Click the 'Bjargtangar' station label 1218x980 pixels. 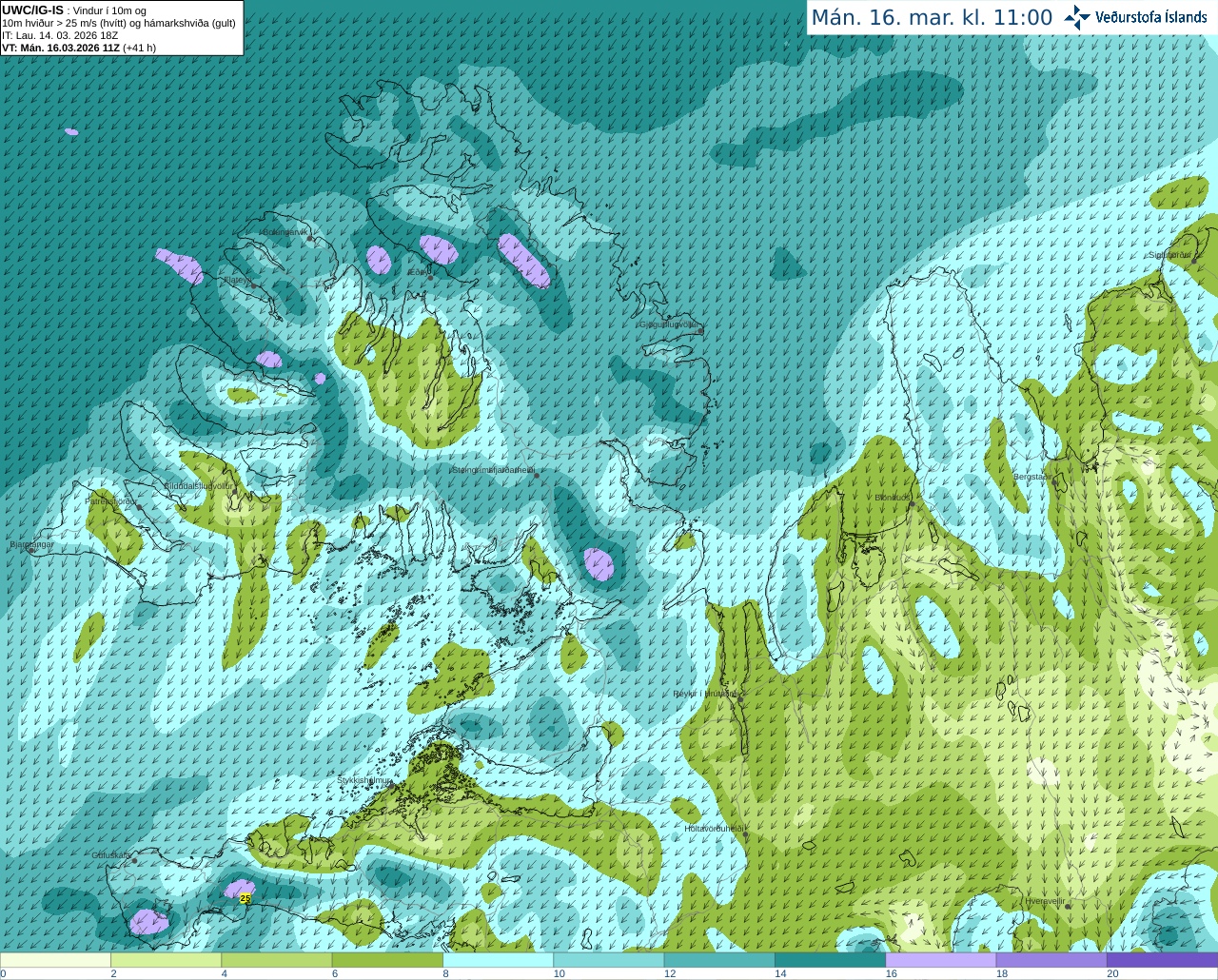pos(31,544)
